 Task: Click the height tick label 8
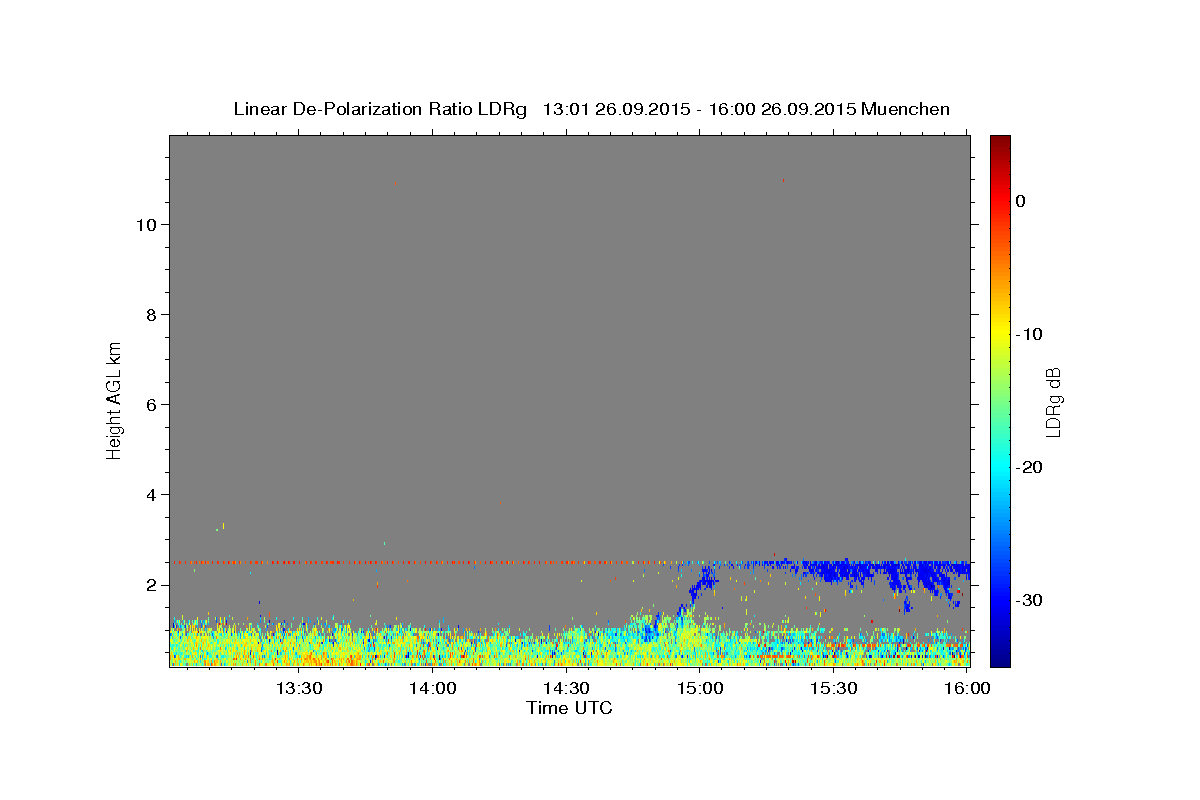pos(151,315)
